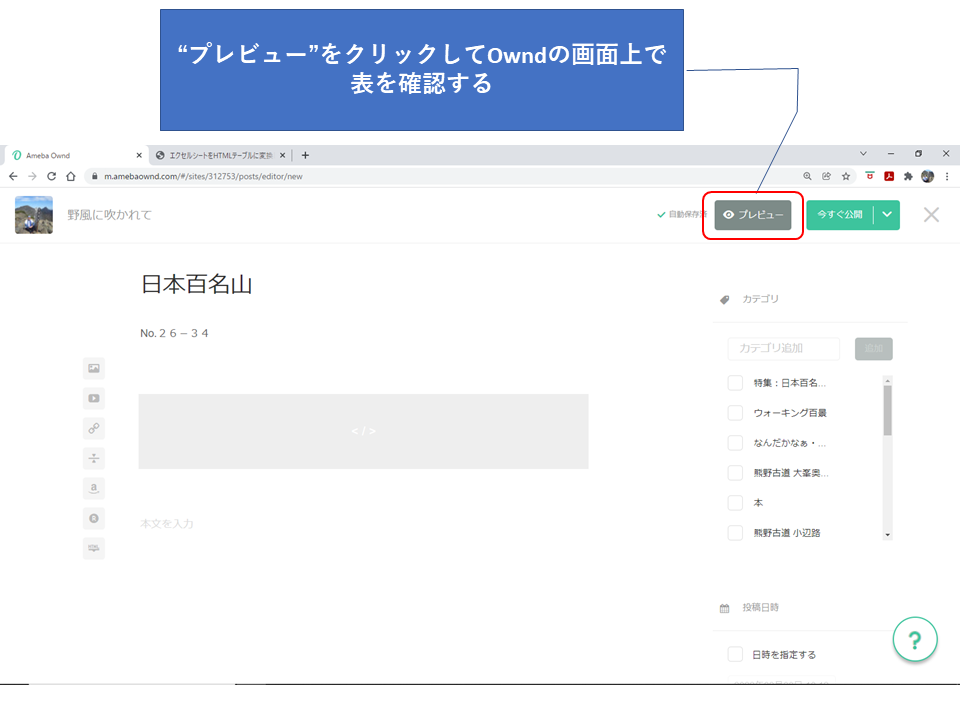
Task: Check the 本 category
Action: [x=735, y=503]
